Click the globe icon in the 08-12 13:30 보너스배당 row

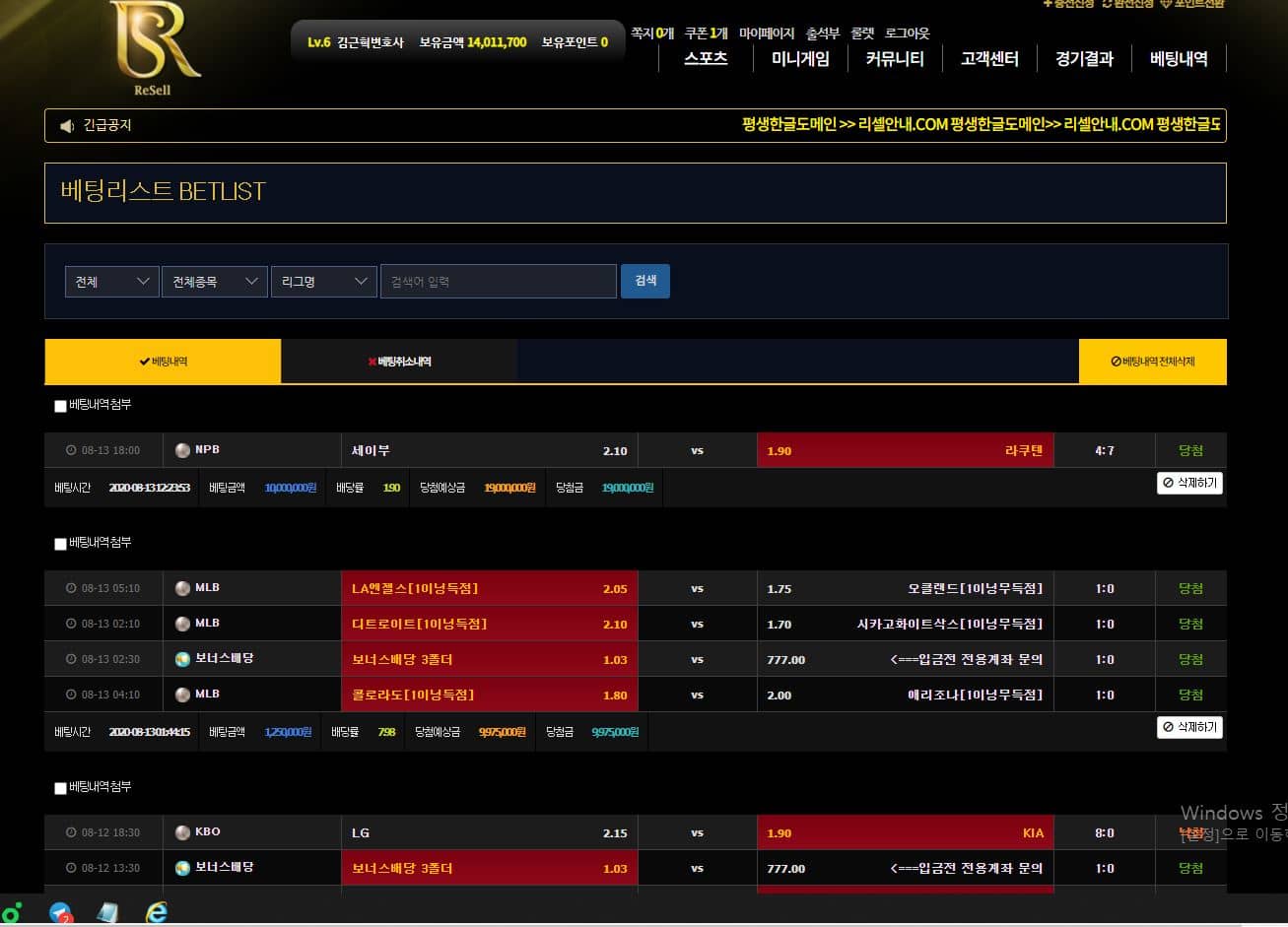click(x=182, y=868)
